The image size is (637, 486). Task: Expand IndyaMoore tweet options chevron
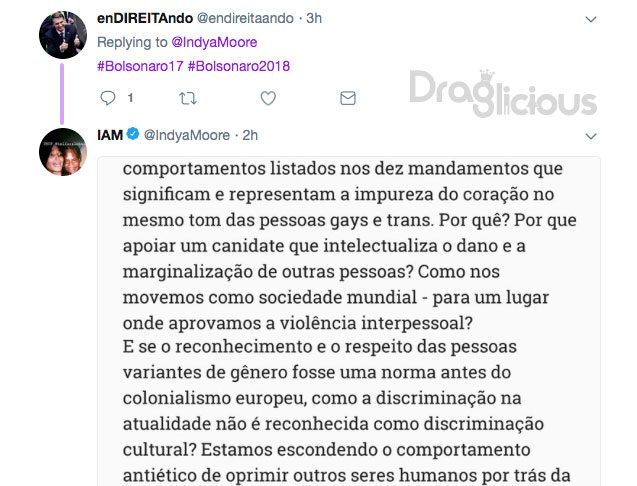click(591, 136)
